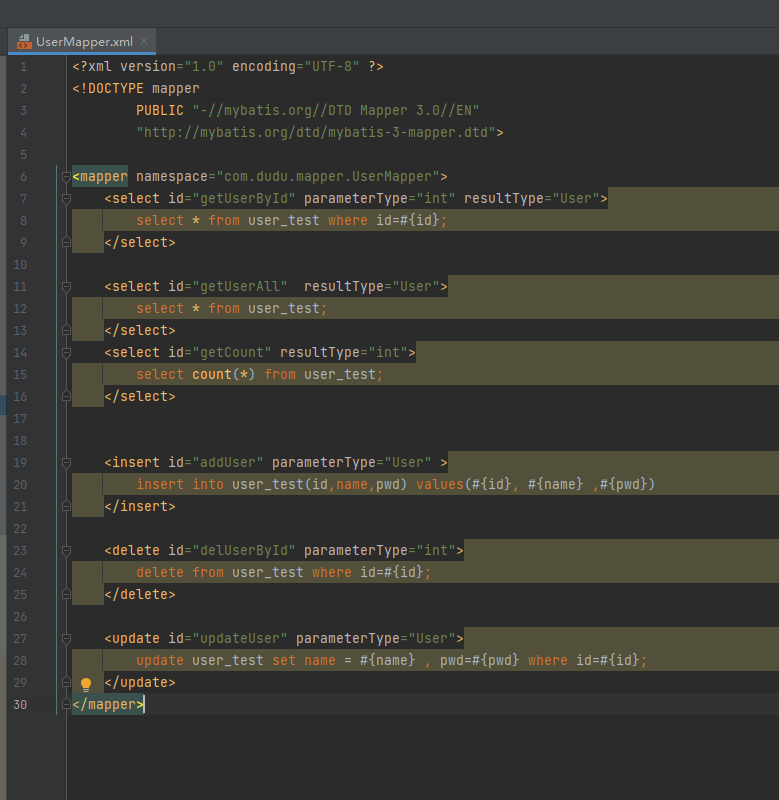
Task: Collapse the getCount select fold at line 14
Action: coord(66,353)
